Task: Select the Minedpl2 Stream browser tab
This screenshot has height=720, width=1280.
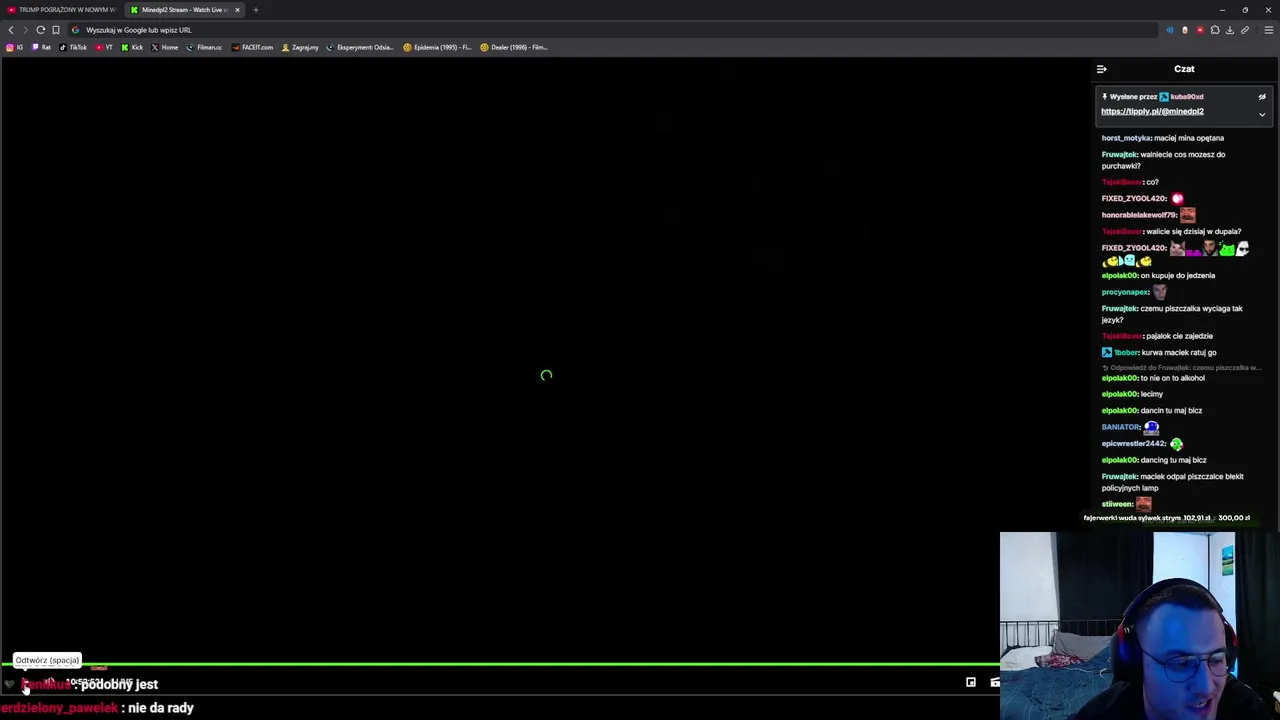Action: tap(184, 10)
